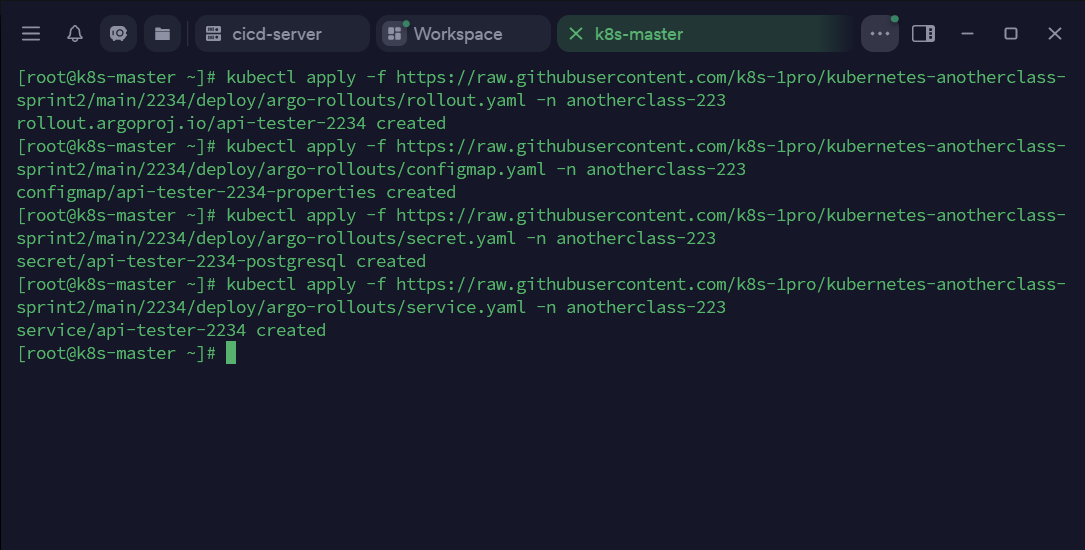This screenshot has width=1085, height=550.
Task: Click the notification bell icon
Action: click(75, 34)
